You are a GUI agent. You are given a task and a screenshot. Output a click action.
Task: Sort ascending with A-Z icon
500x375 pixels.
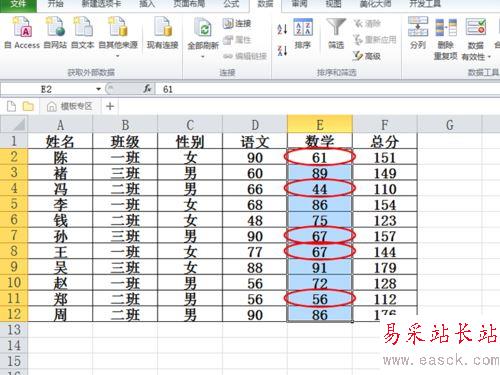[x=282, y=29]
